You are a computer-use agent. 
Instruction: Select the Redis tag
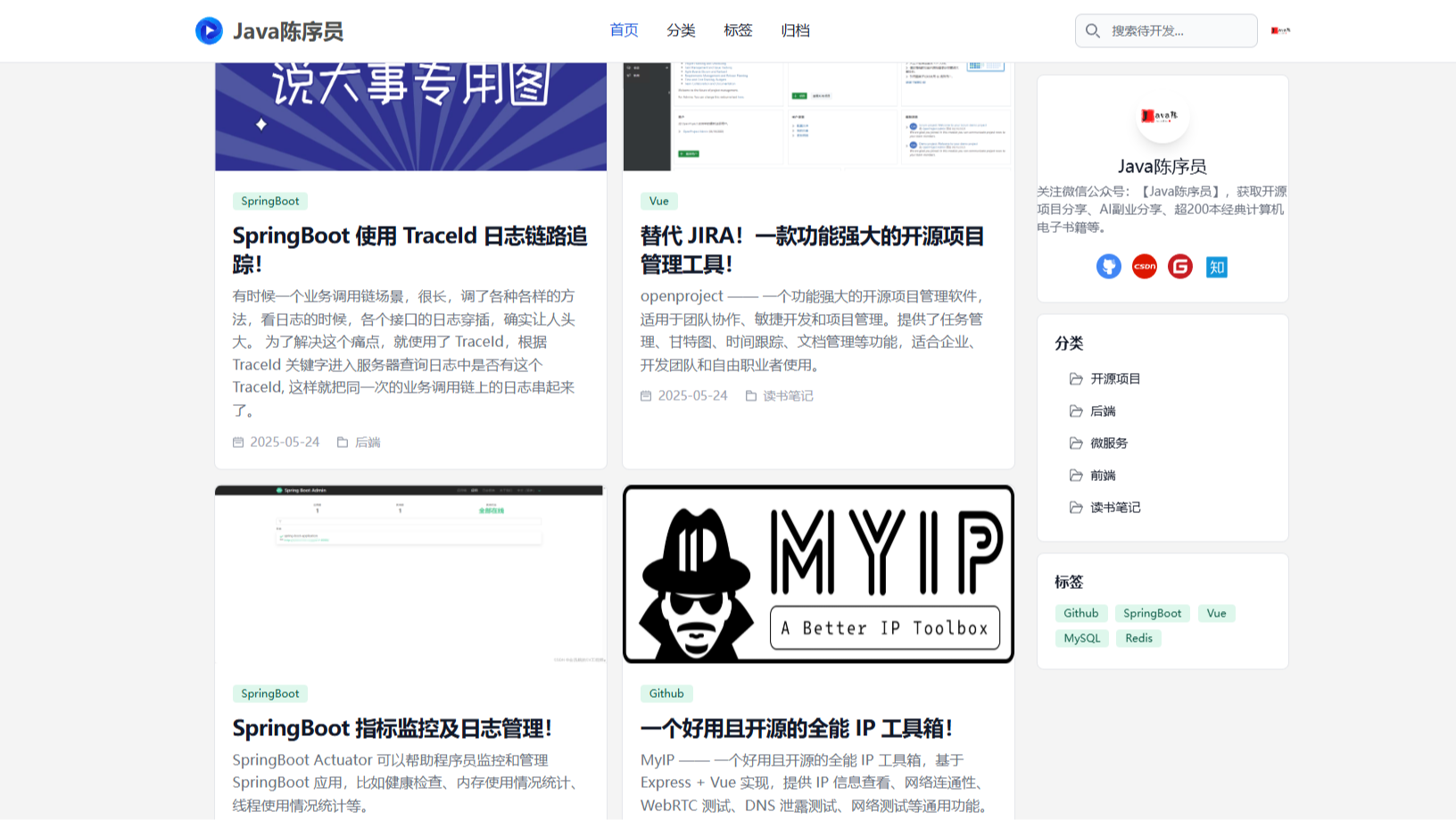pos(1138,638)
